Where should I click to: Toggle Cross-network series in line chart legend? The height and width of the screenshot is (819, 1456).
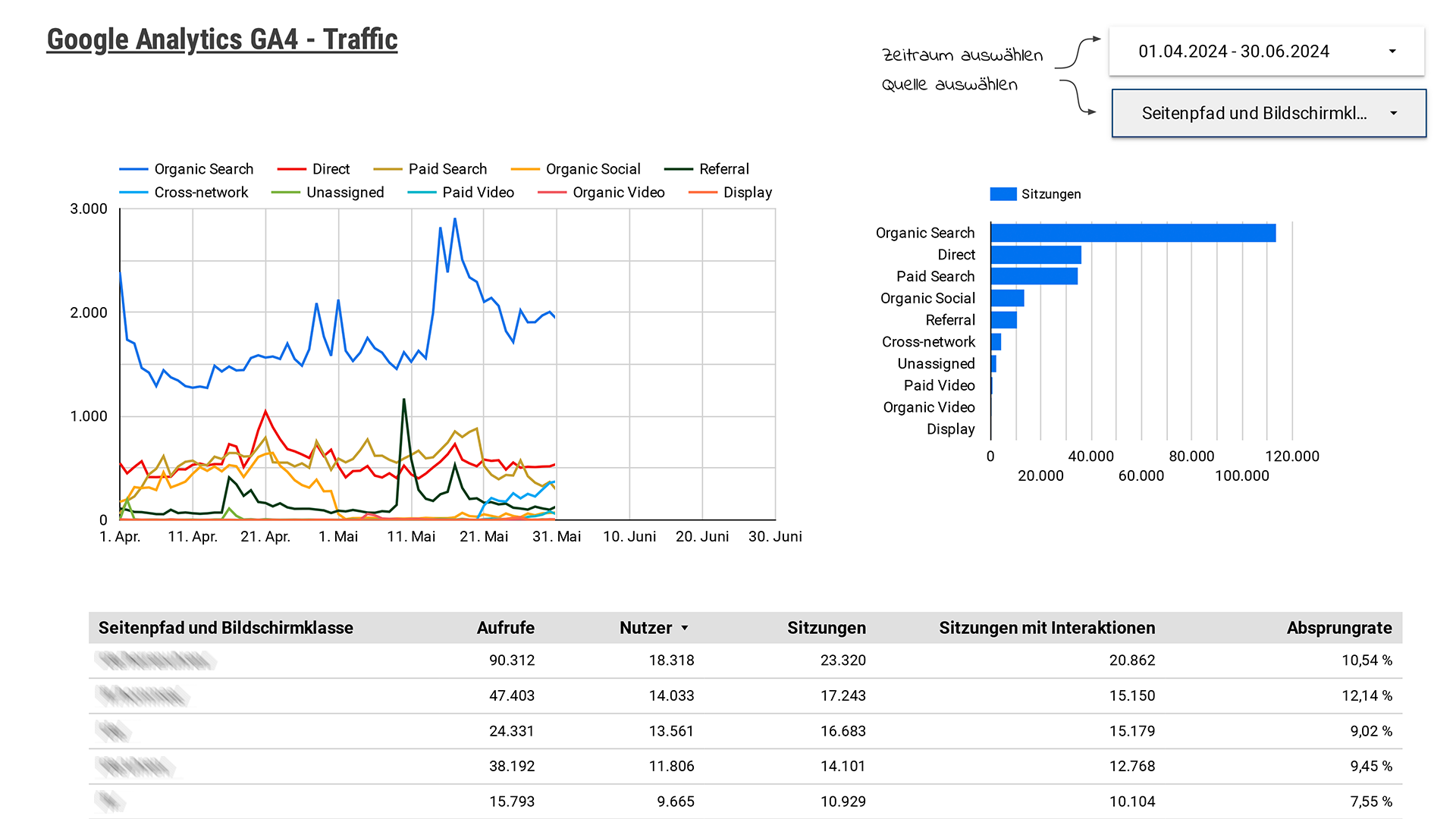tap(184, 193)
